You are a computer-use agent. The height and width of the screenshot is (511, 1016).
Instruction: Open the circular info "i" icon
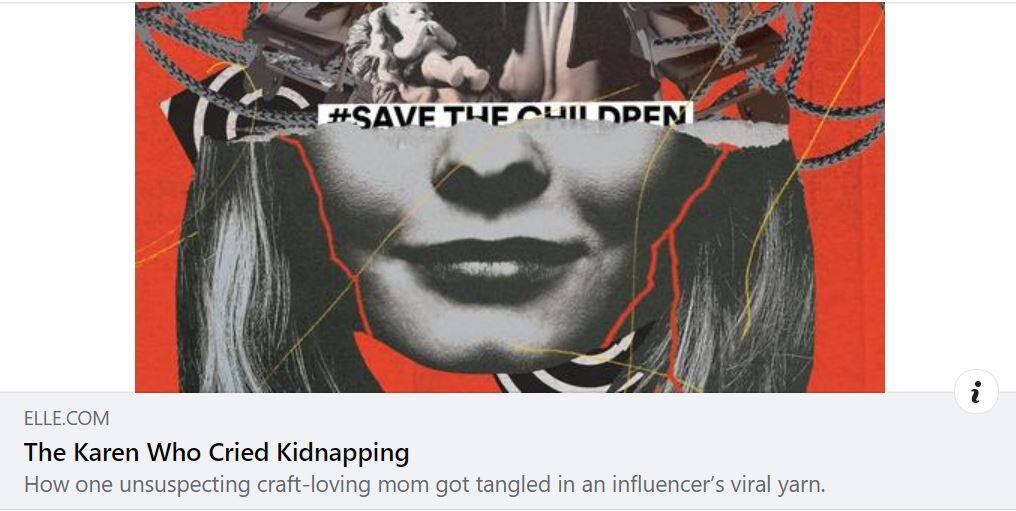tap(976, 391)
